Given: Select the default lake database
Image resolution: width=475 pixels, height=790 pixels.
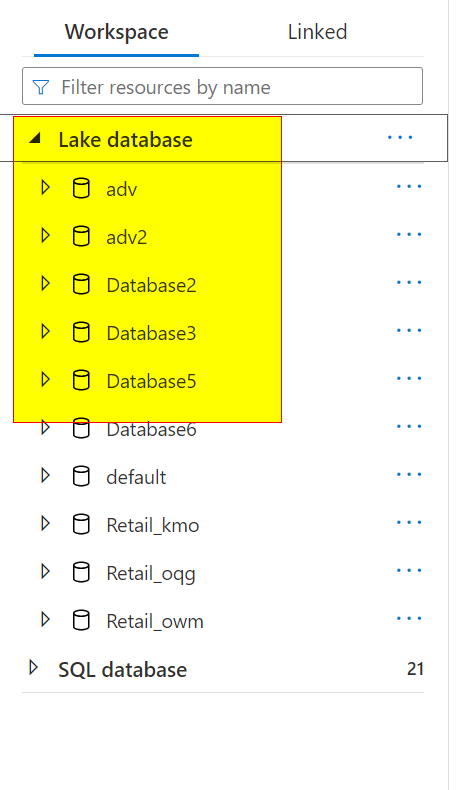Looking at the screenshot, I should click(x=136, y=477).
